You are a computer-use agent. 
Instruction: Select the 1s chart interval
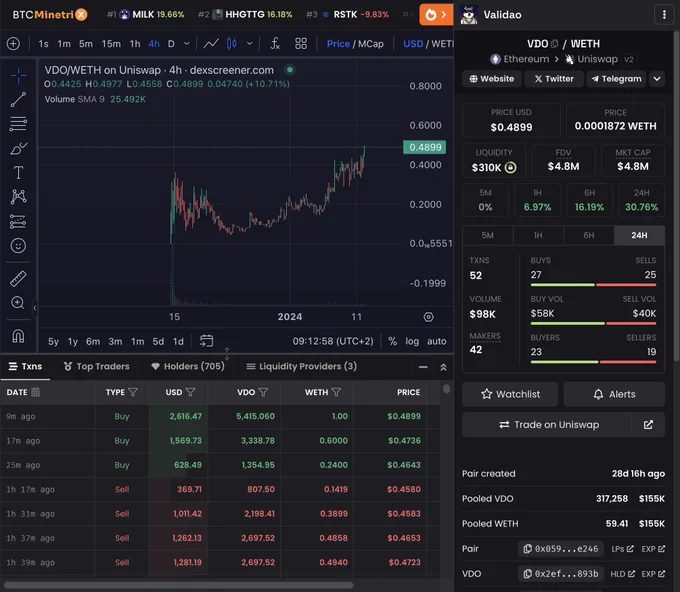[x=43, y=44]
